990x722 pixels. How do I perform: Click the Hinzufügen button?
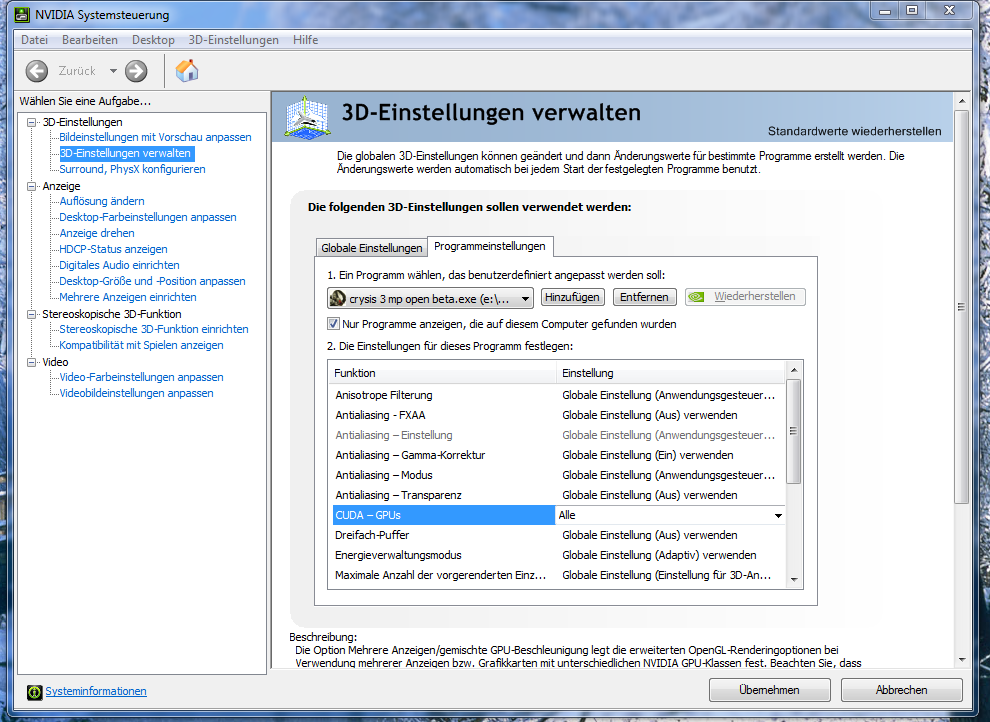572,297
